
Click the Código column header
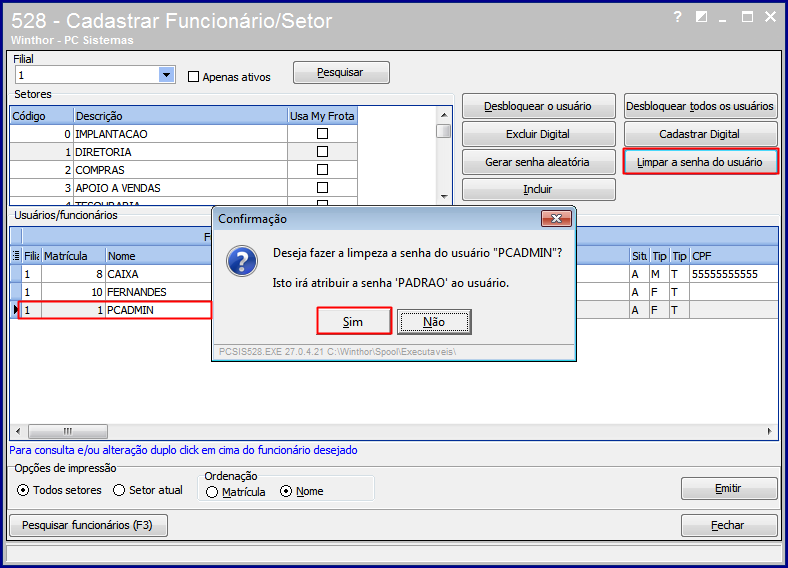tap(42, 116)
